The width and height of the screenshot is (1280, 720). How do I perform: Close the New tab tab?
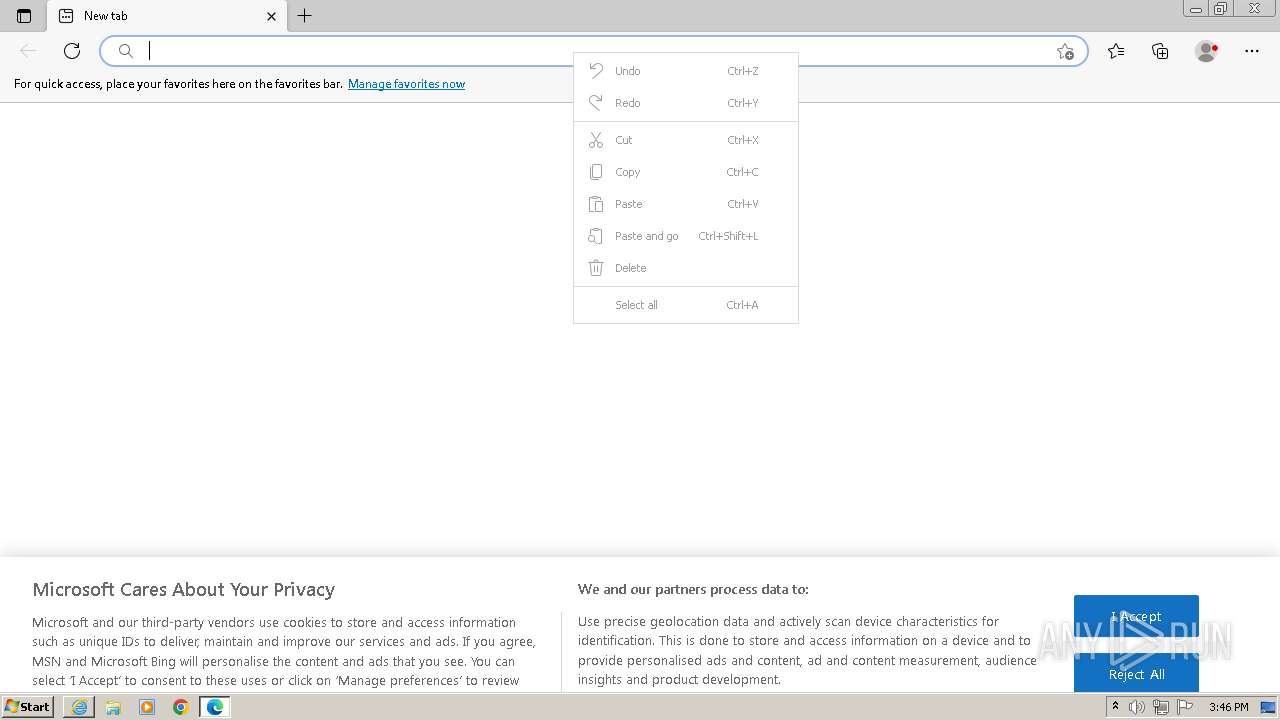pos(271,16)
